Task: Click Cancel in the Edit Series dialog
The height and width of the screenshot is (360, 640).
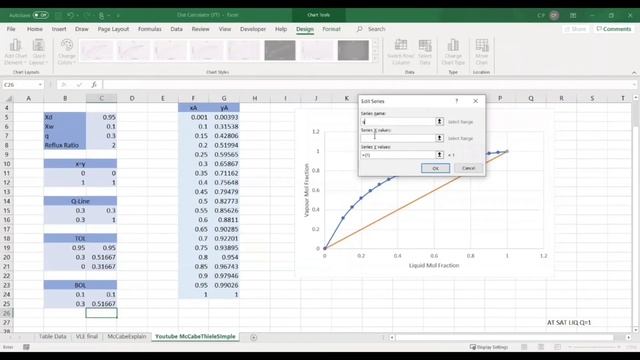Action: [468, 168]
